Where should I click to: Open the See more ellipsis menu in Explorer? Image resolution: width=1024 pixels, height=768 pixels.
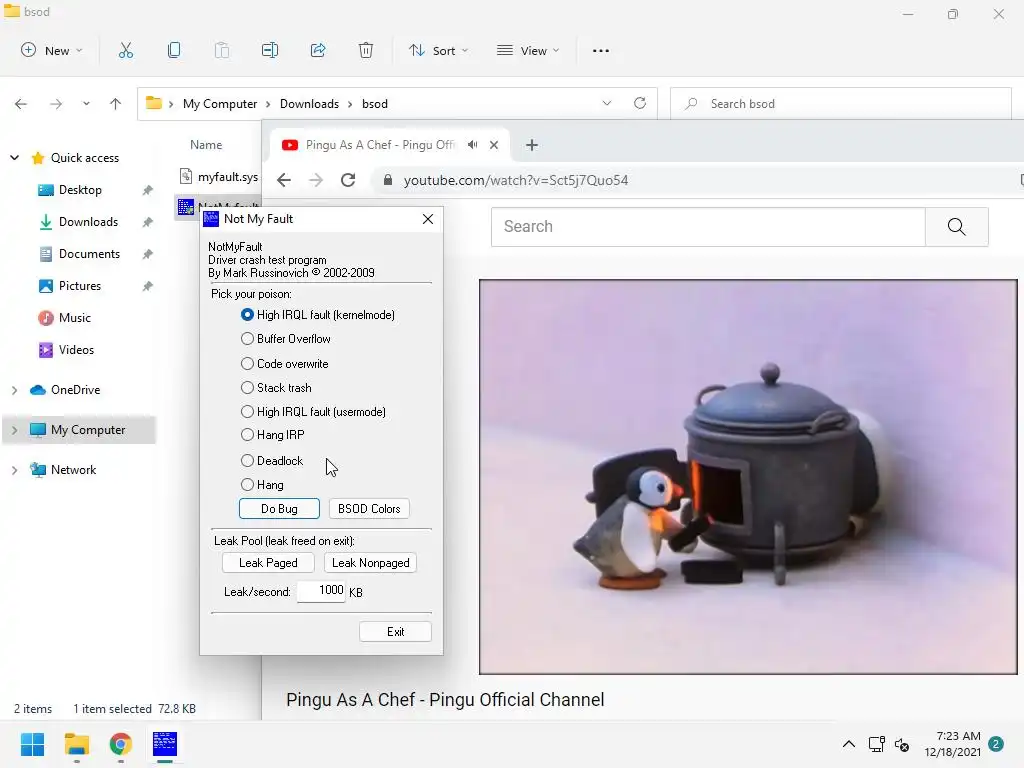(601, 50)
